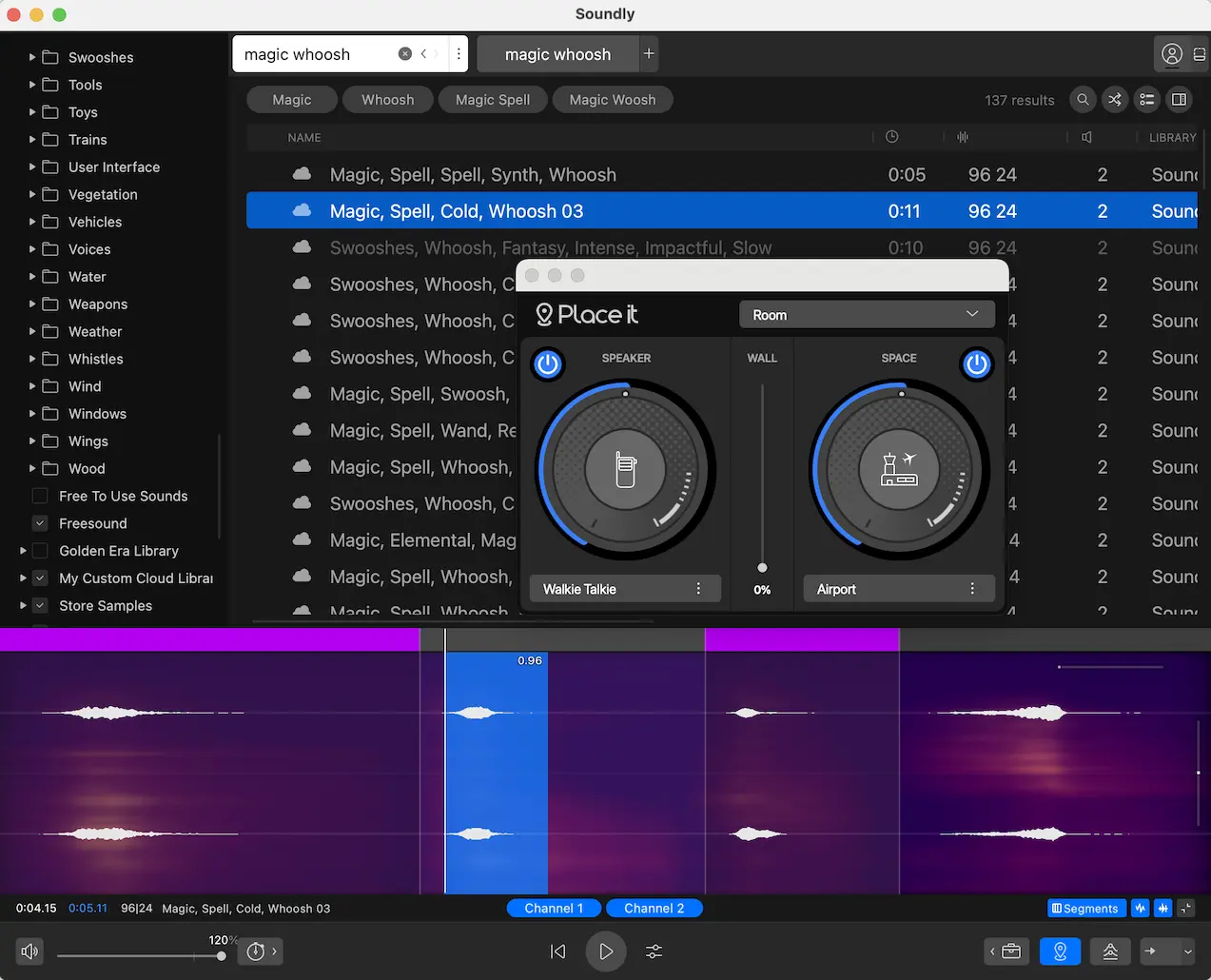The height and width of the screenshot is (980, 1211).
Task: Expand the Whistles folder arrow
Action: [32, 359]
